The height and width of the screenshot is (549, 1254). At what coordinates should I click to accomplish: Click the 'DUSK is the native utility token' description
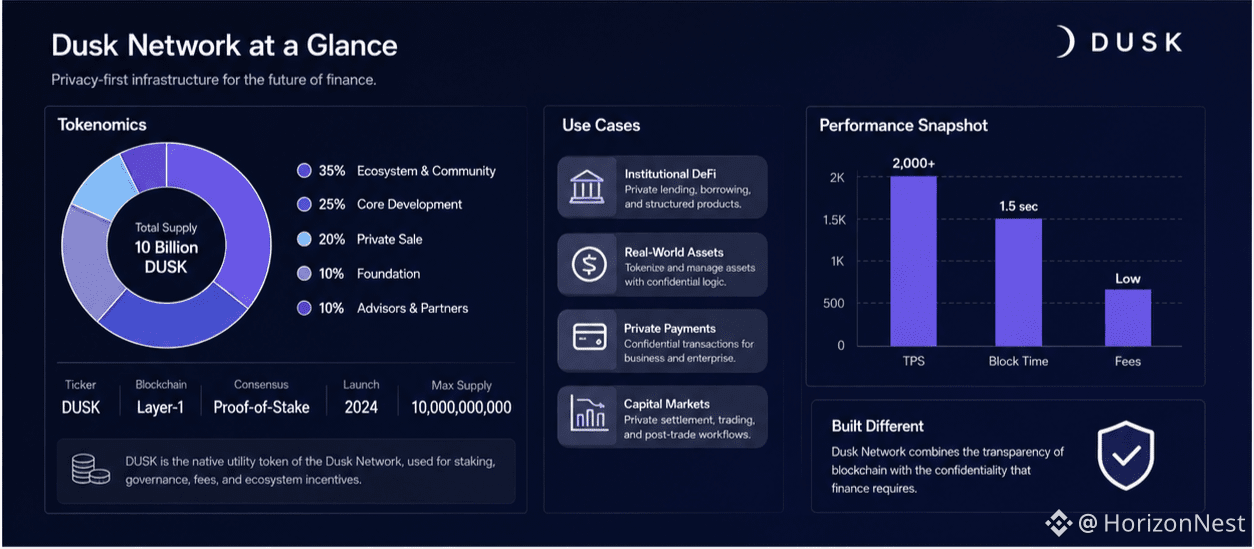310,471
